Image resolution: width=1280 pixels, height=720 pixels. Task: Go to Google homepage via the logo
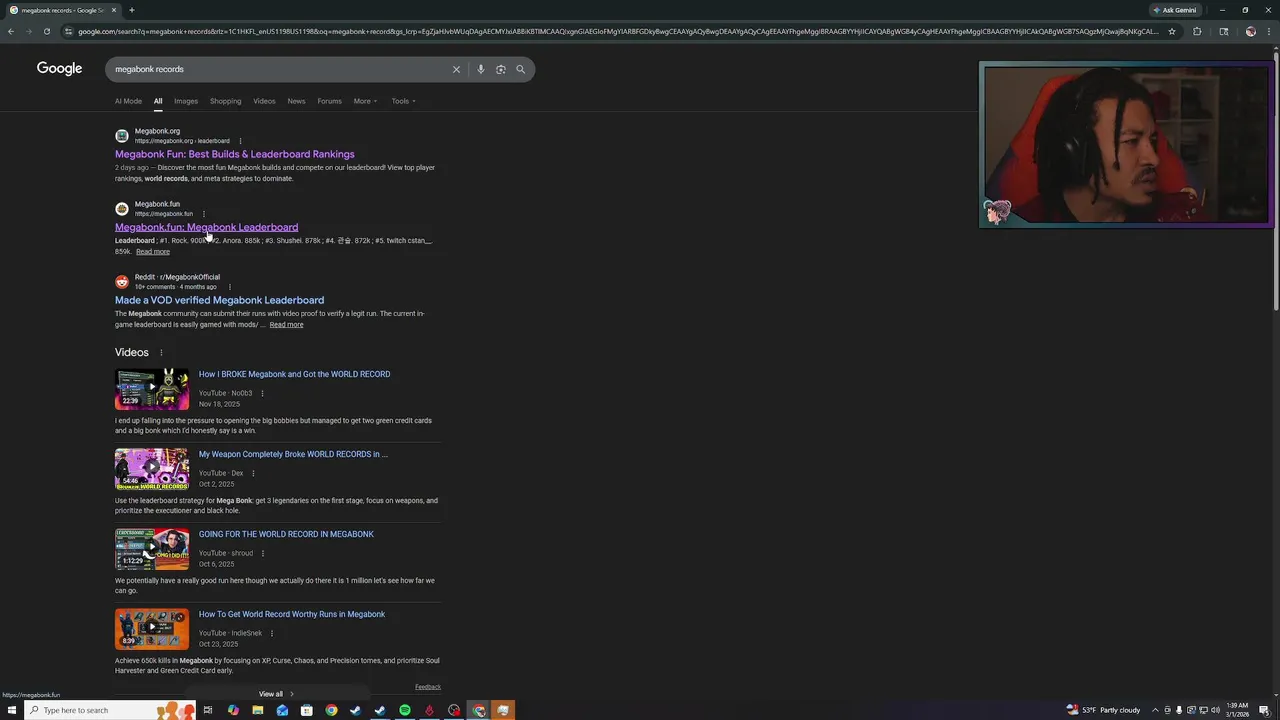click(59, 68)
